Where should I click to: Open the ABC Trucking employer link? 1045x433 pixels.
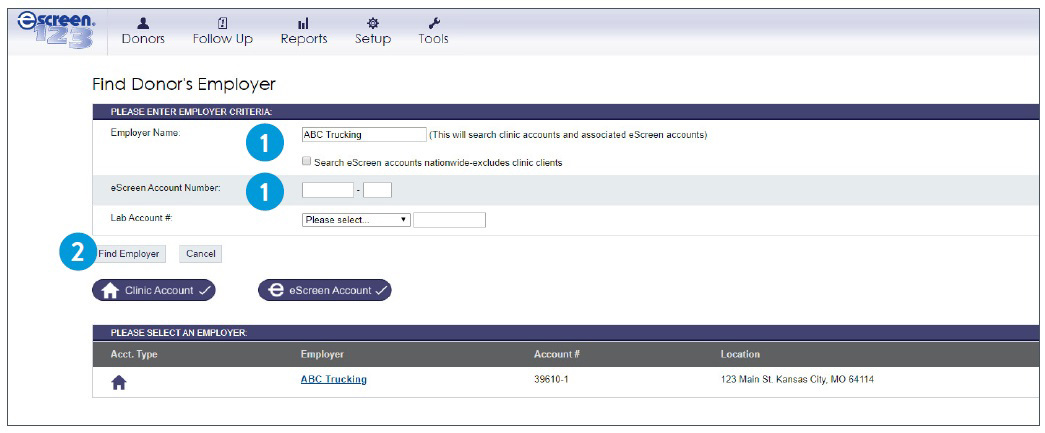(333, 380)
